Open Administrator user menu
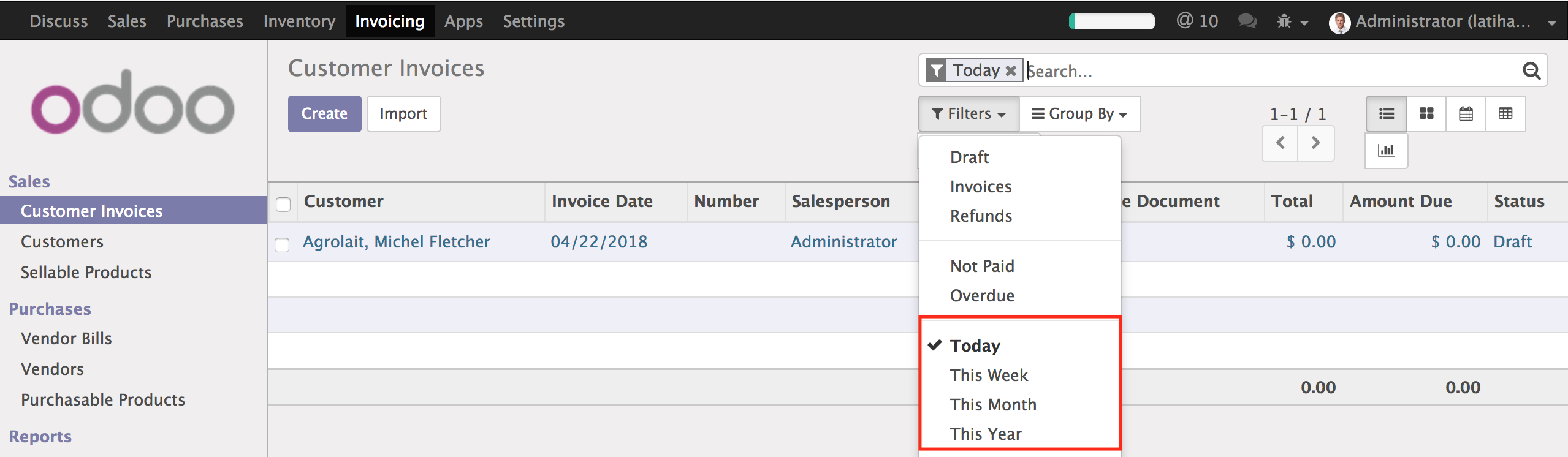This screenshot has width=1568, height=457. (x=1442, y=22)
